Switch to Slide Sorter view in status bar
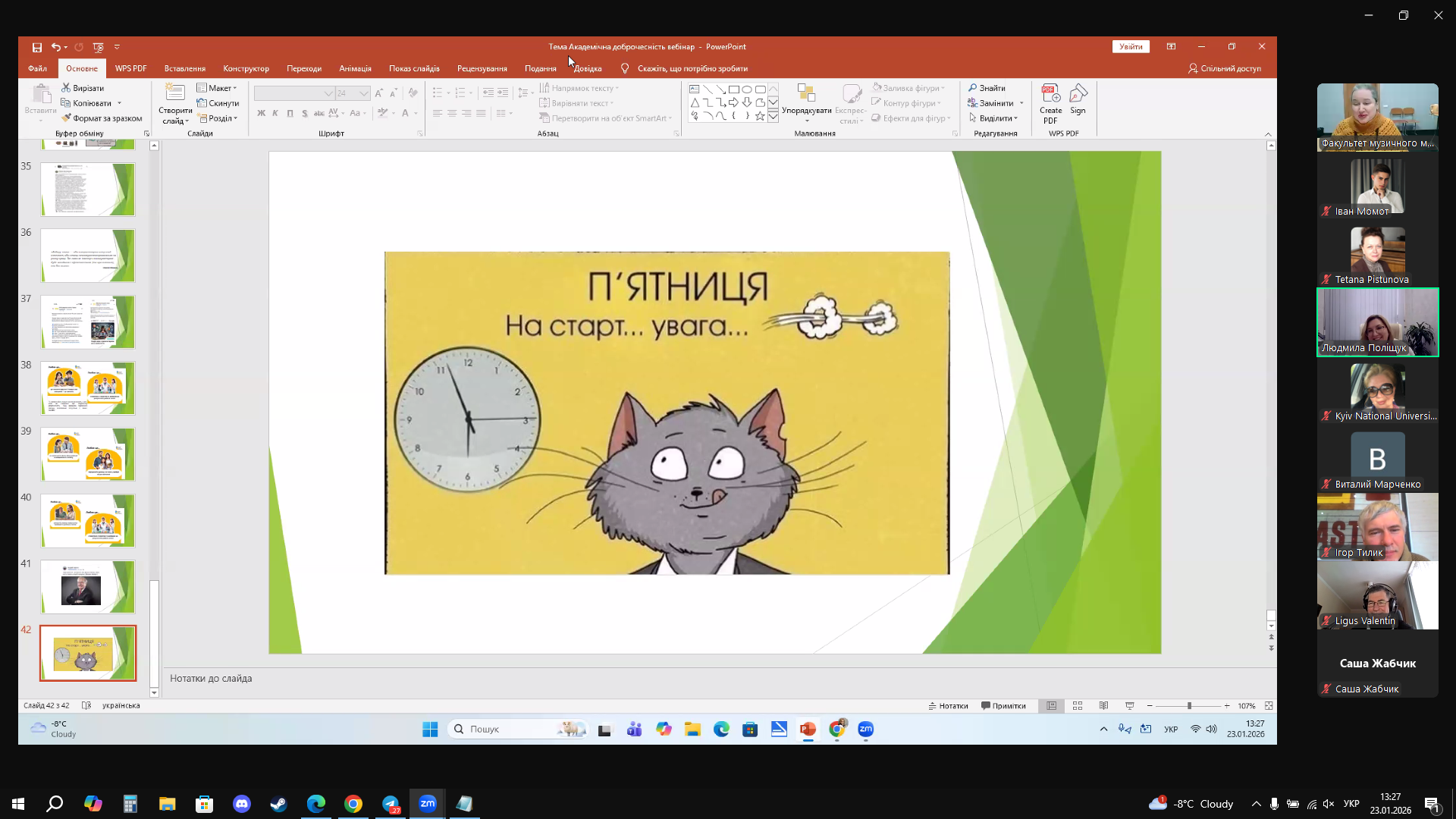The height and width of the screenshot is (819, 1456). point(1078,706)
